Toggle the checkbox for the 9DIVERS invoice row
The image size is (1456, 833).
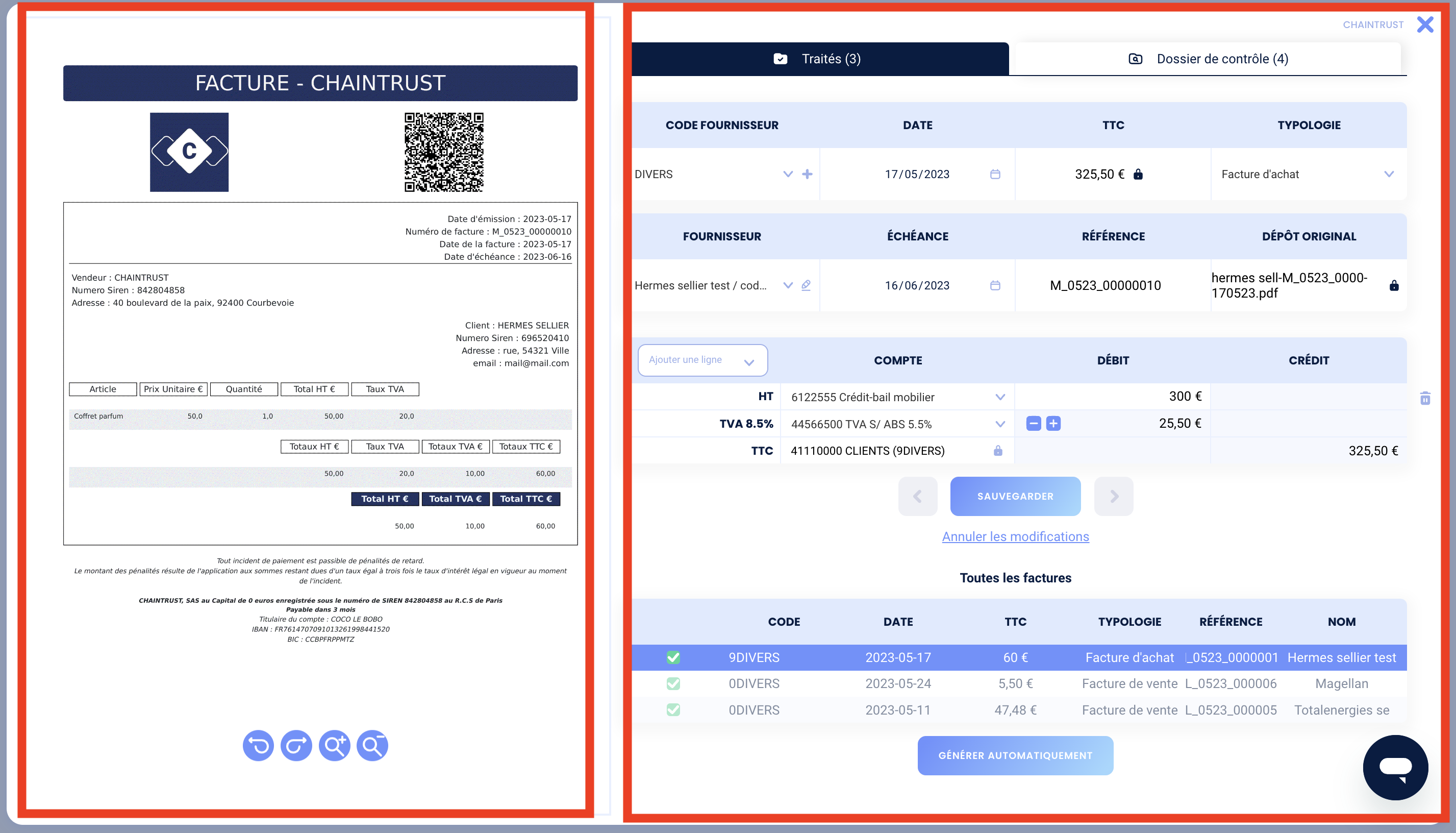coord(673,657)
